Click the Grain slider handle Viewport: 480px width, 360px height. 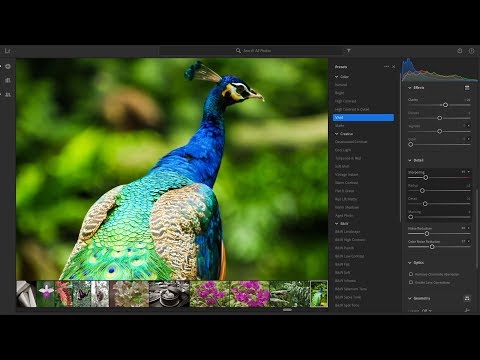411,144
